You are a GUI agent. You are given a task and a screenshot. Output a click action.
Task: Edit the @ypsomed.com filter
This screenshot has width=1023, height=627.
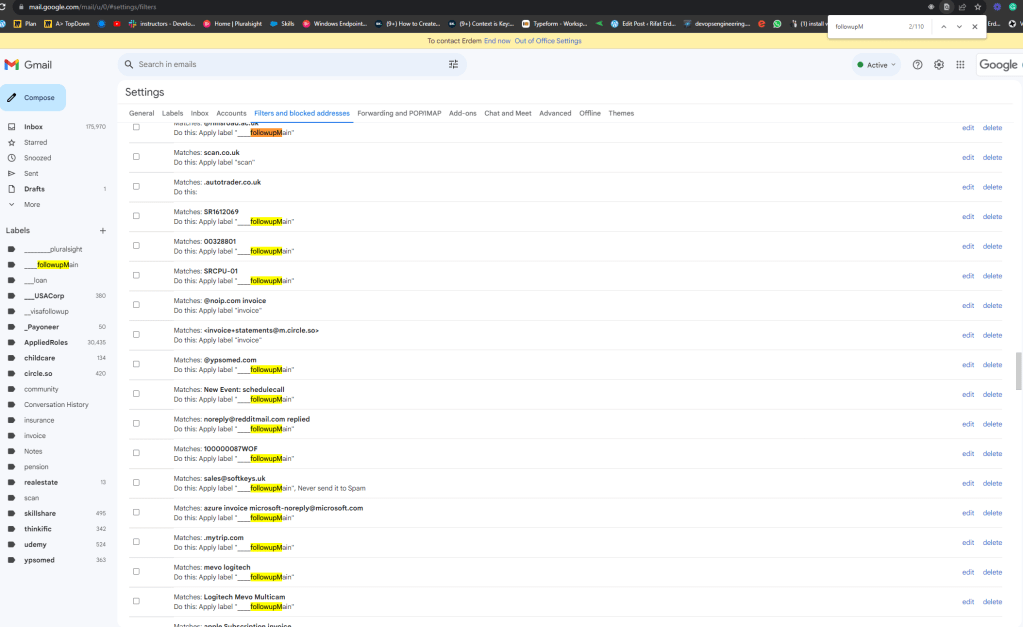click(x=968, y=365)
